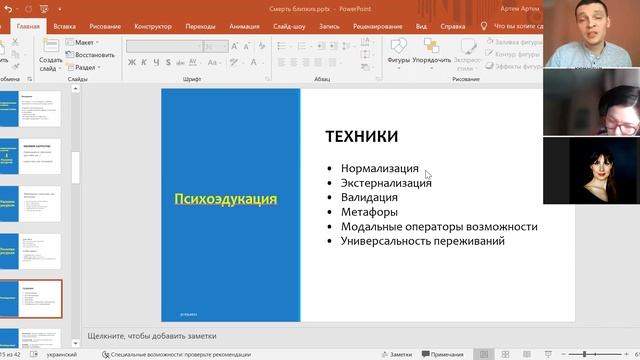This screenshot has width=640, height=360.
Task: Open the Упорядочить arrange dropdown
Action: tap(431, 53)
